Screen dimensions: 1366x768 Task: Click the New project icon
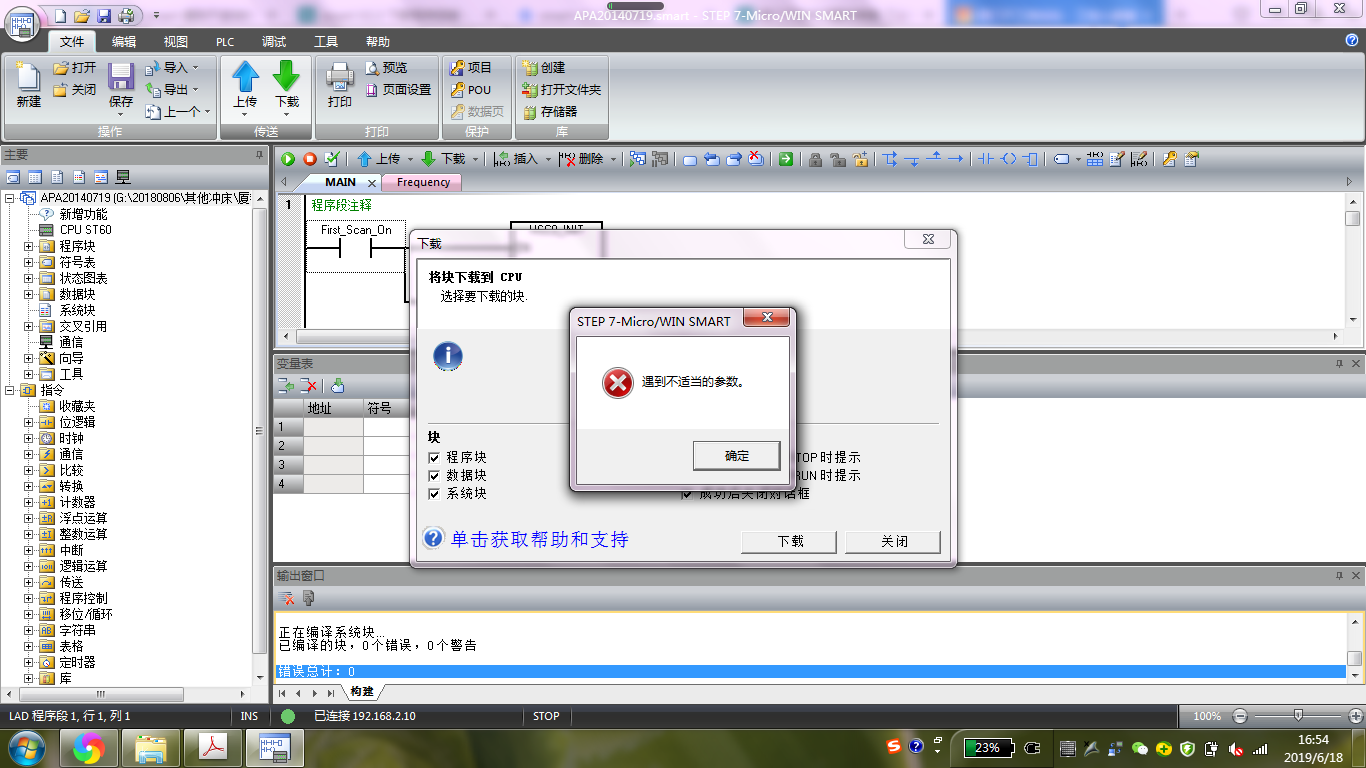[x=28, y=79]
